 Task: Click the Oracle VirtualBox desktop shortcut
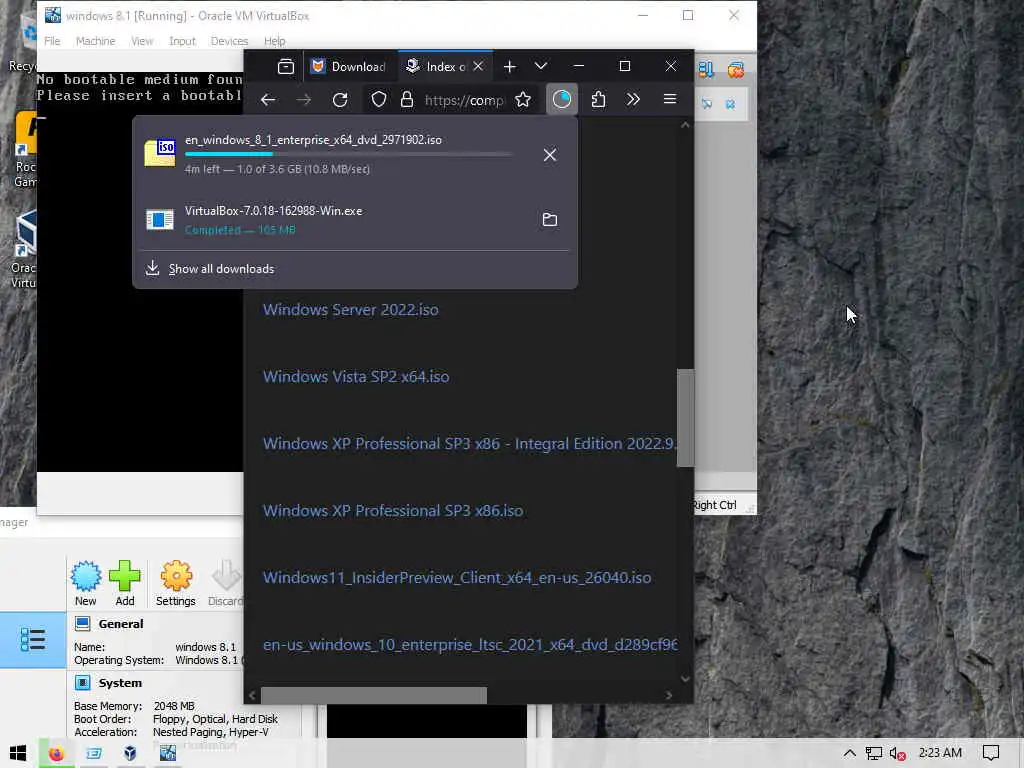[x=24, y=249]
